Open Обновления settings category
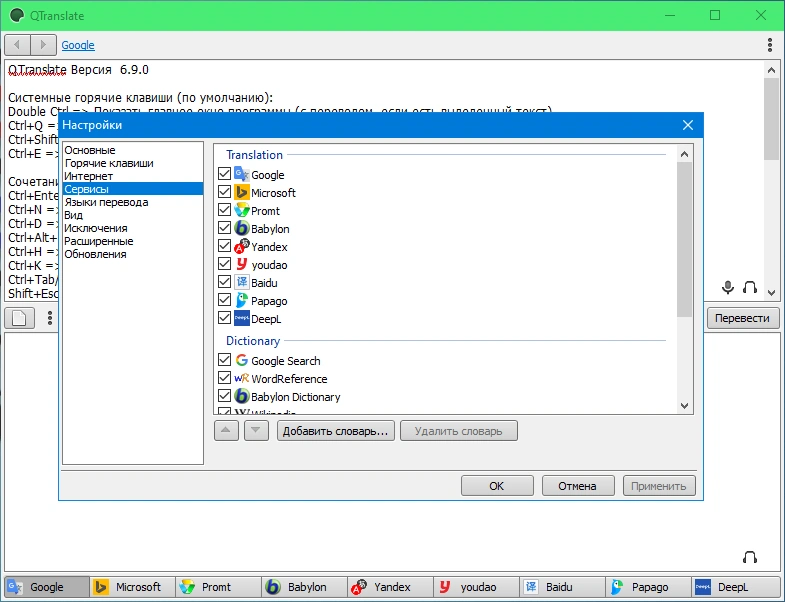The height and width of the screenshot is (602, 785). pyautogui.click(x=133, y=254)
